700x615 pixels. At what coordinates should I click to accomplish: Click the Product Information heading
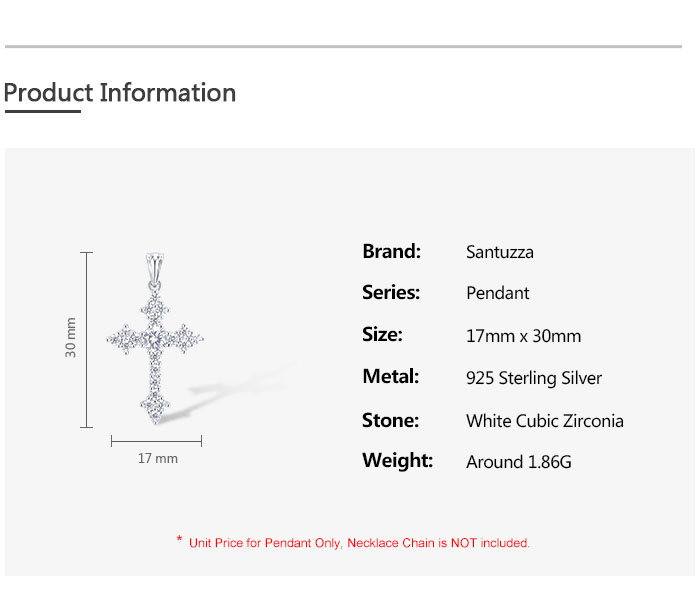(x=120, y=93)
